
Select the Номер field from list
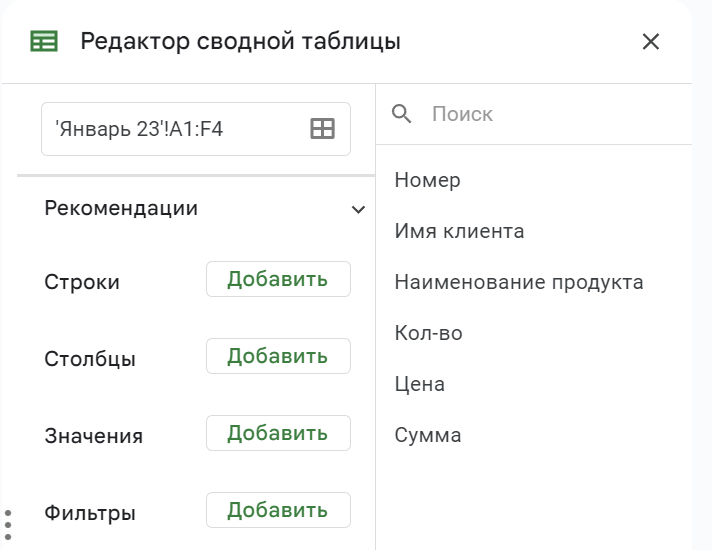pyautogui.click(x=427, y=181)
